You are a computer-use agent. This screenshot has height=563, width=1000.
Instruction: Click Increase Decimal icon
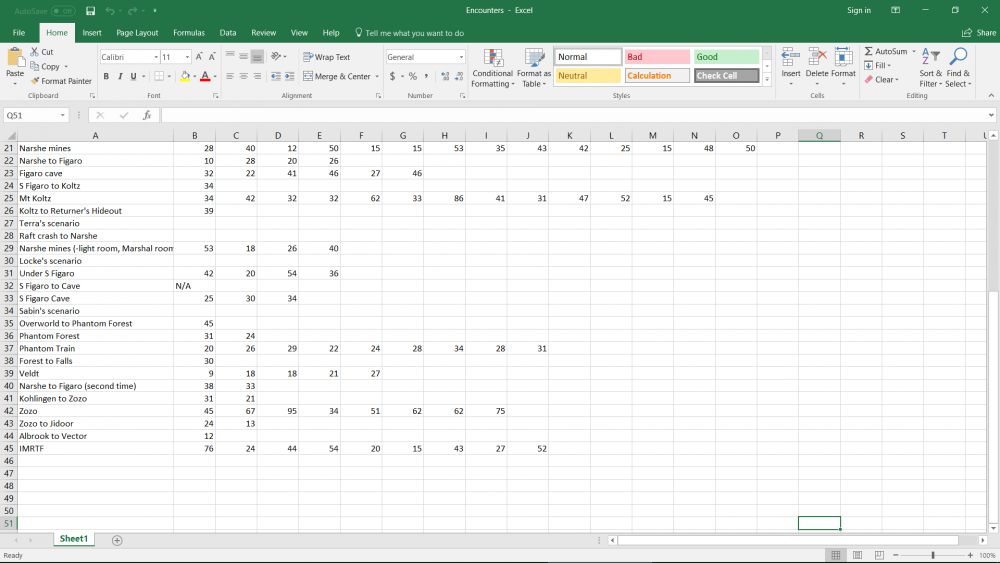(445, 76)
